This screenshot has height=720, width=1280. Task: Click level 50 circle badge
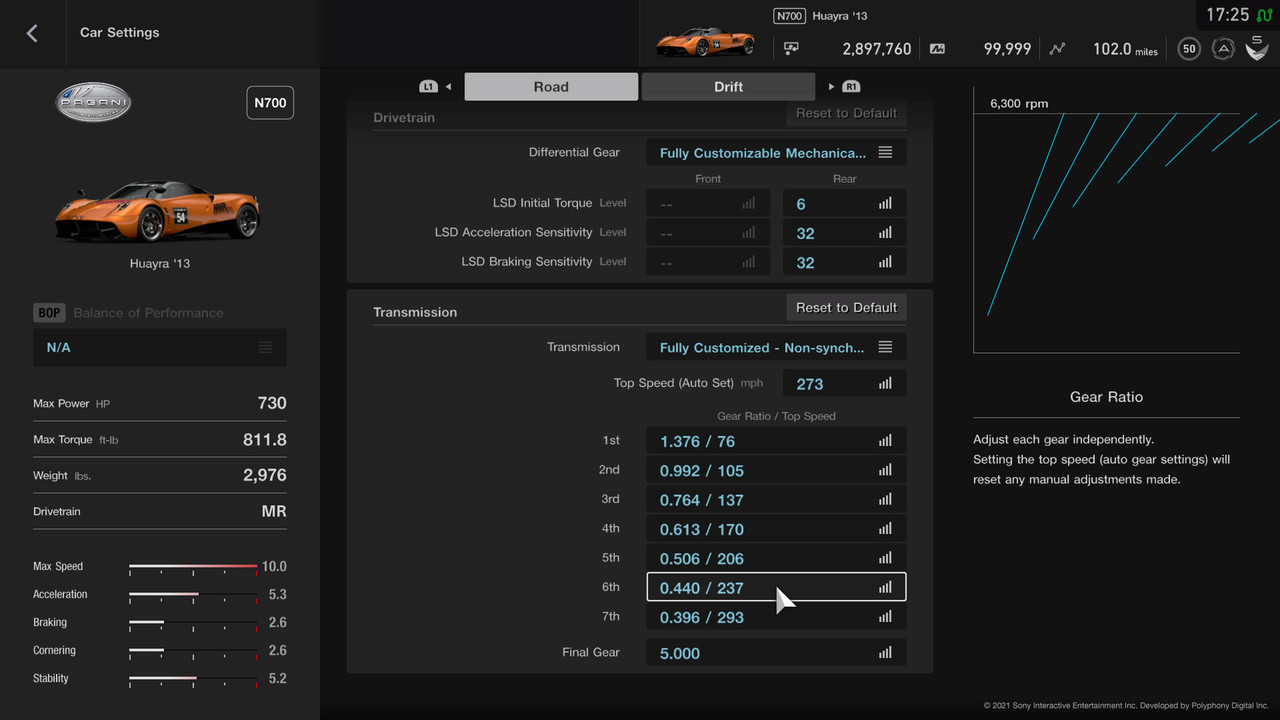(1189, 48)
